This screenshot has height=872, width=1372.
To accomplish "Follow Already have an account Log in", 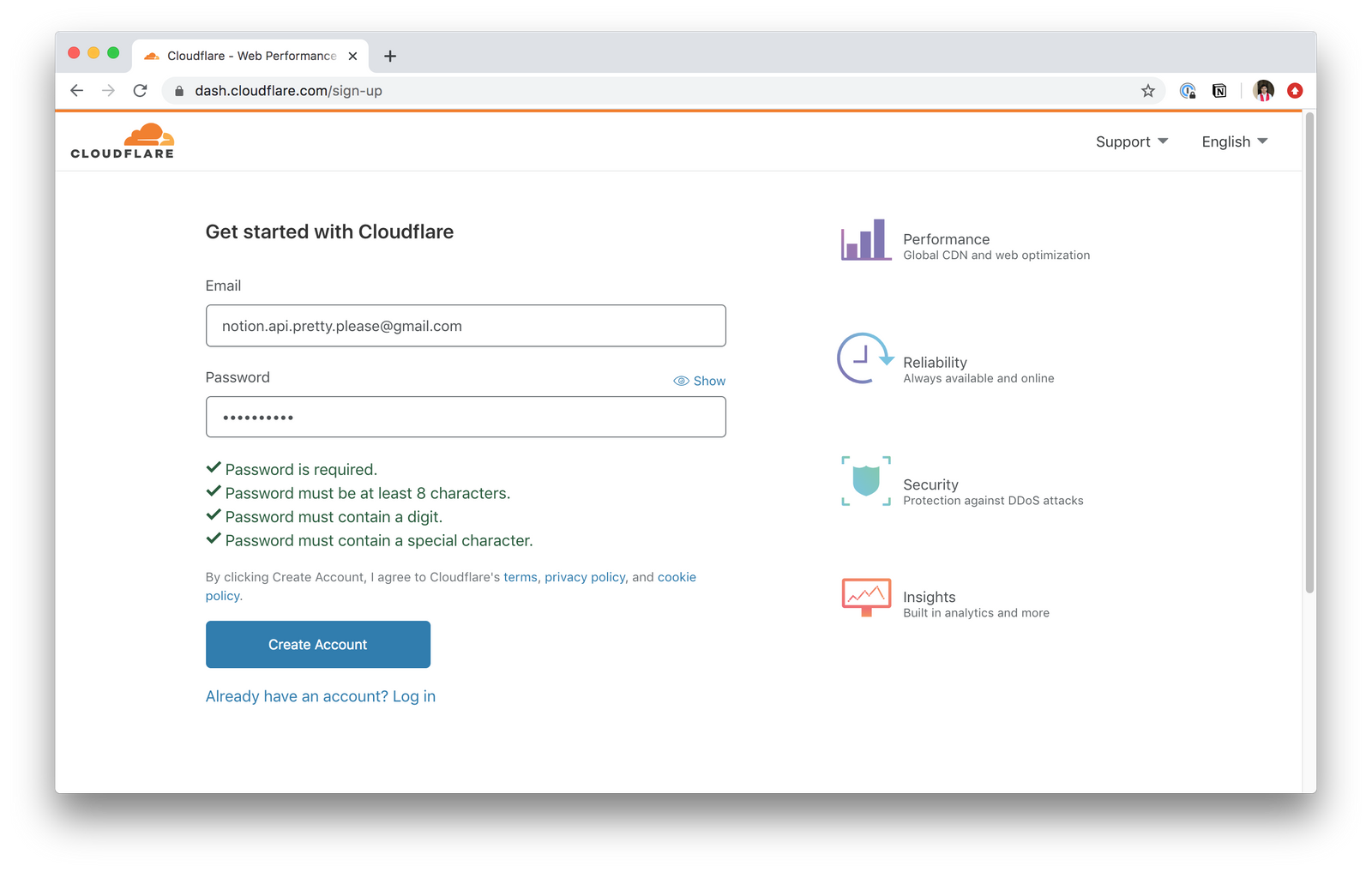I will (321, 696).
